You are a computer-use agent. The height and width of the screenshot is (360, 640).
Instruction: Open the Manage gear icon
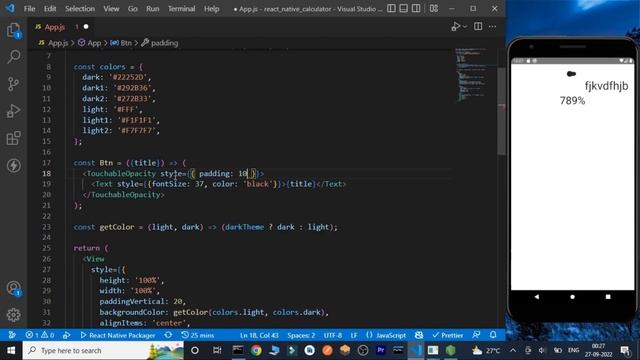click(x=13, y=315)
